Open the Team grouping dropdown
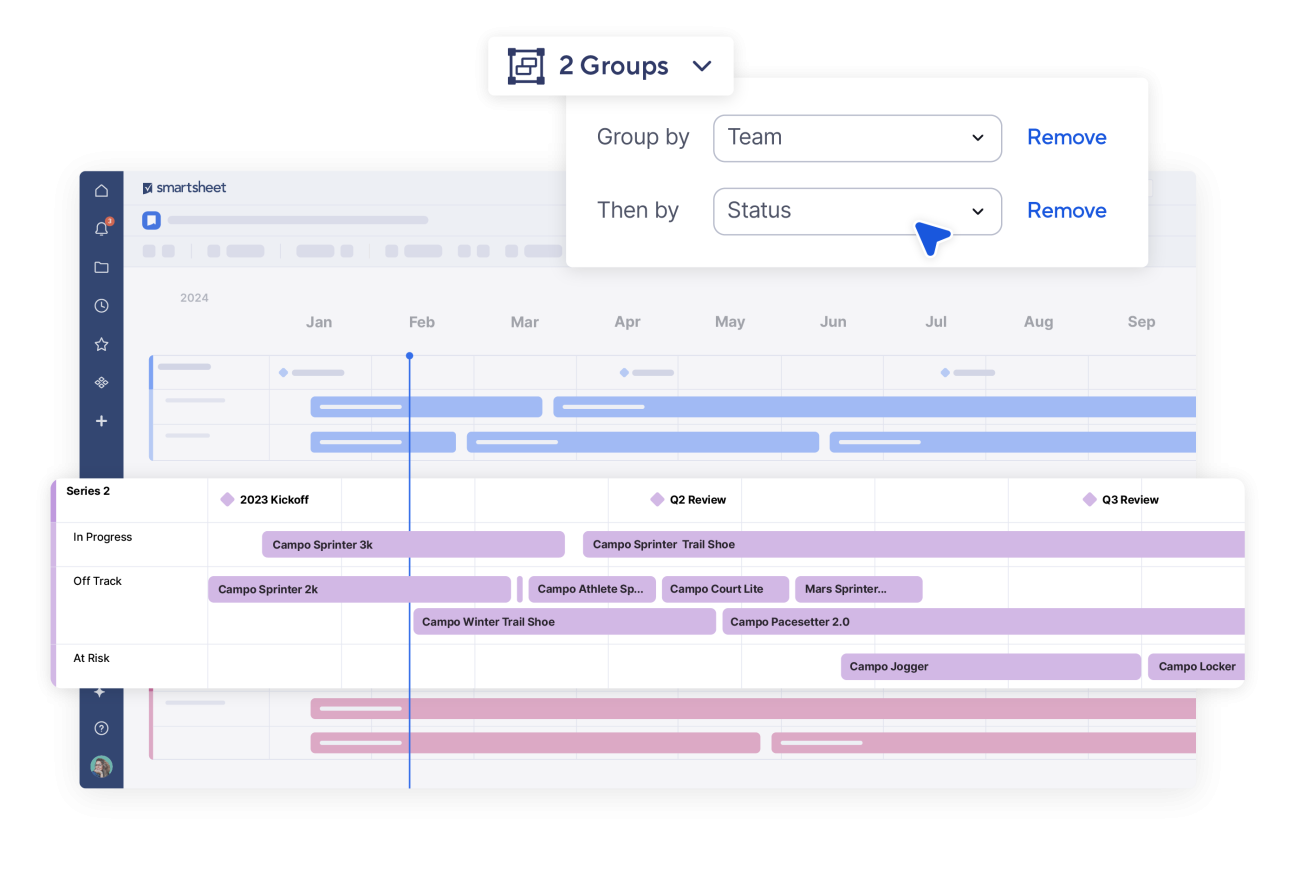This screenshot has height=882, width=1300. point(857,137)
